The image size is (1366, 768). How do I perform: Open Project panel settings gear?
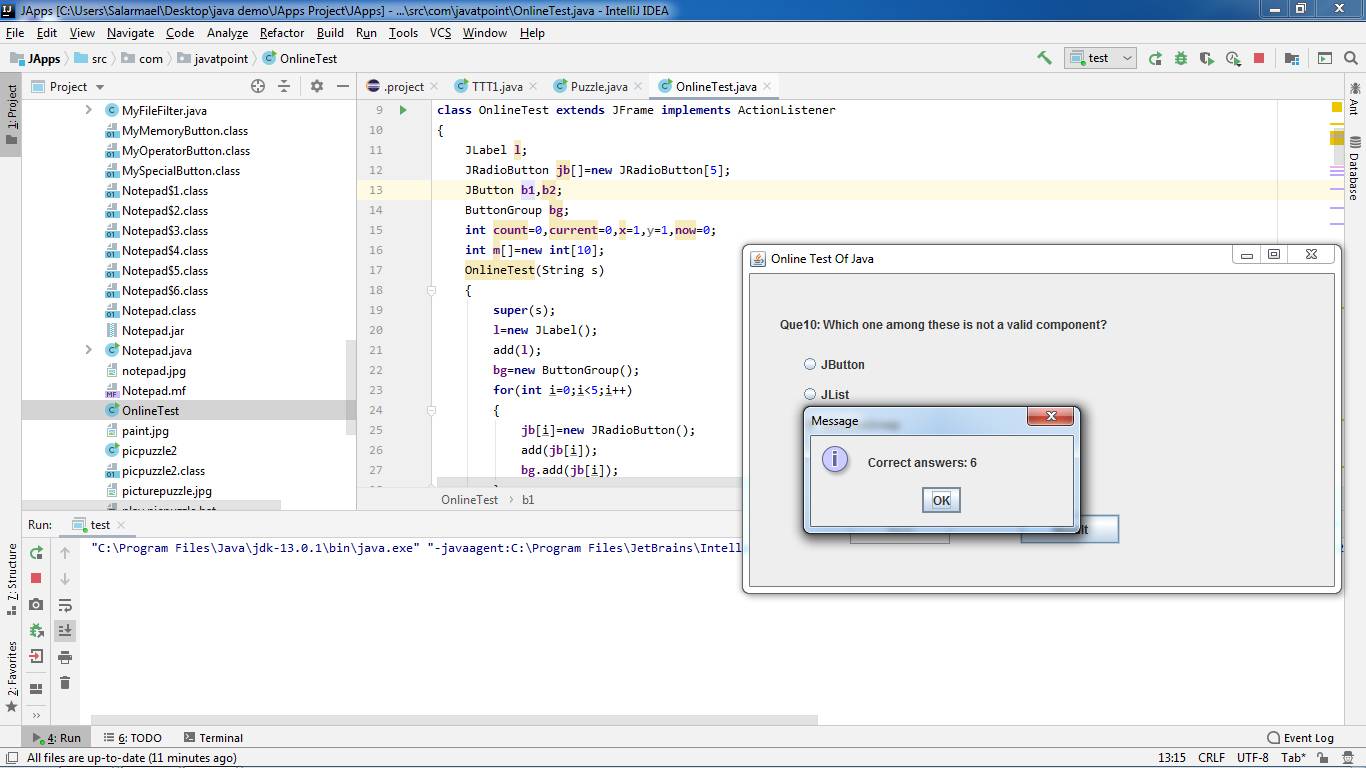click(x=317, y=86)
